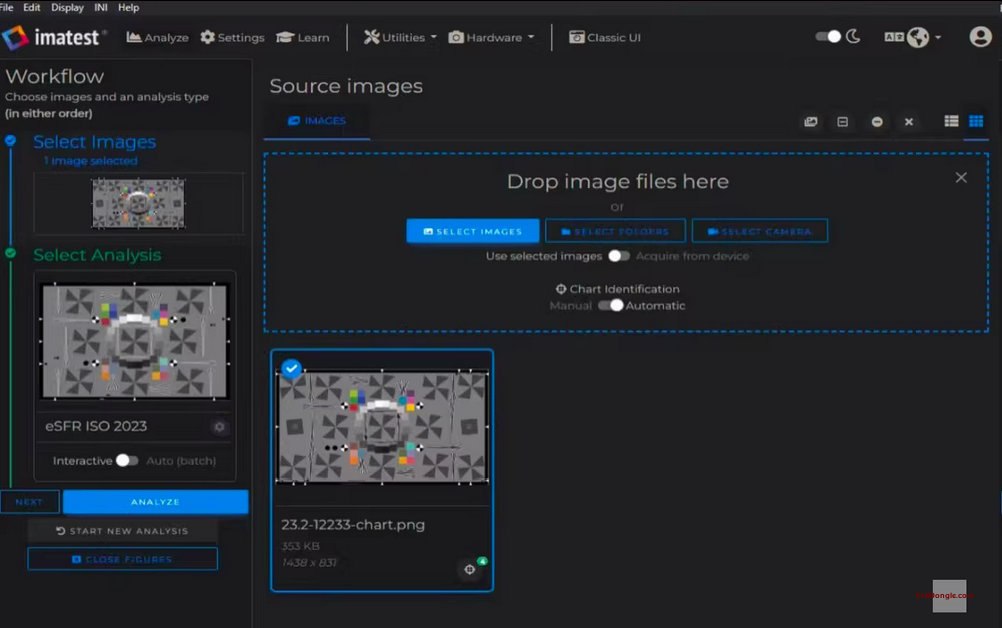Click the blue Analyze button

click(x=155, y=502)
